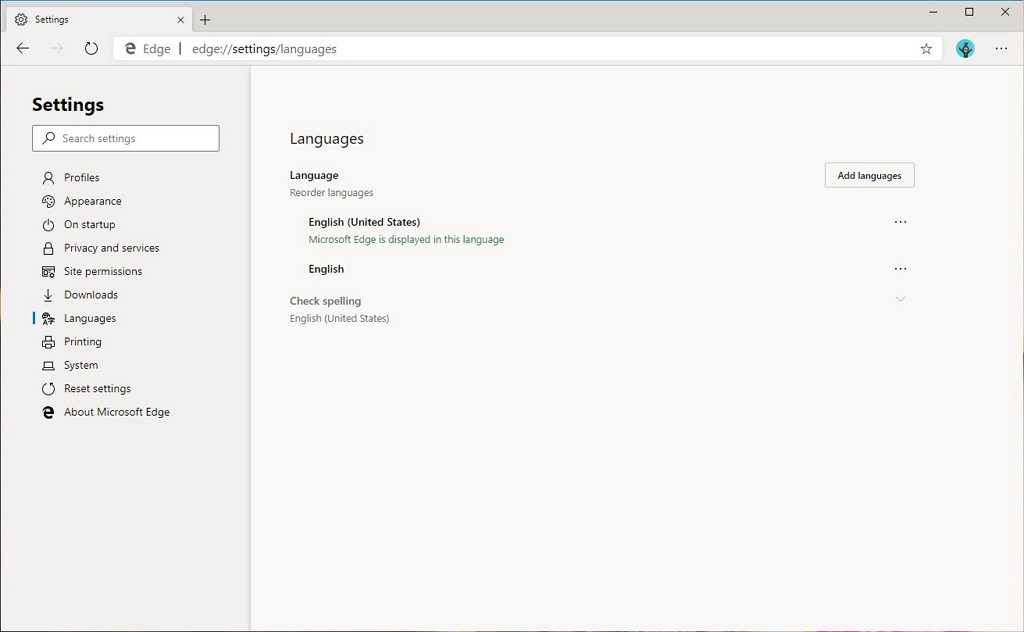Click the Add languages button
This screenshot has width=1024, height=632.
tap(869, 175)
